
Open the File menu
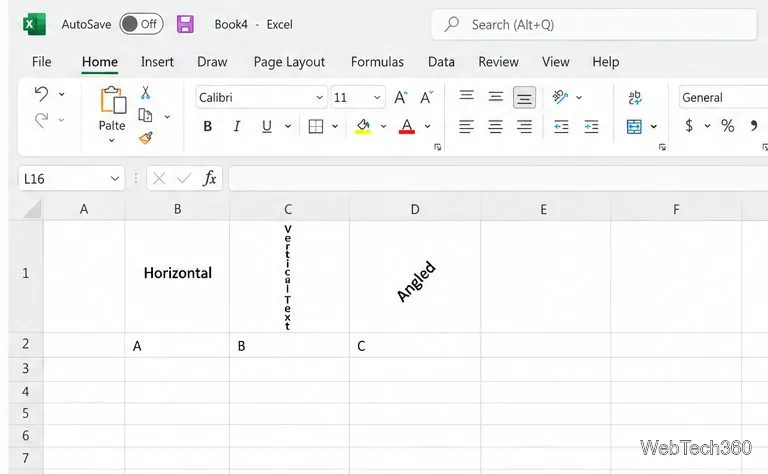pos(42,62)
